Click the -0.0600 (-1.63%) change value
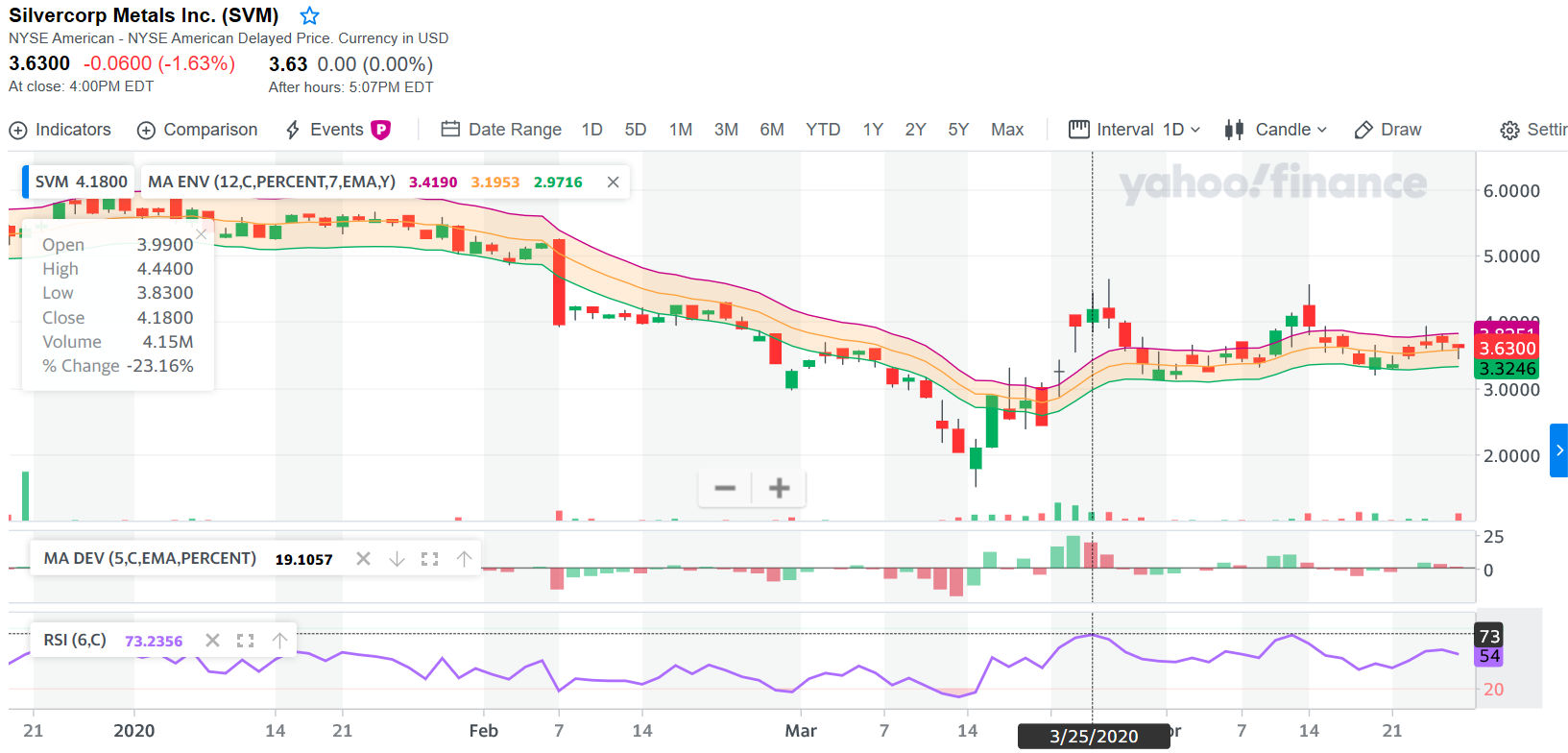 tap(159, 63)
